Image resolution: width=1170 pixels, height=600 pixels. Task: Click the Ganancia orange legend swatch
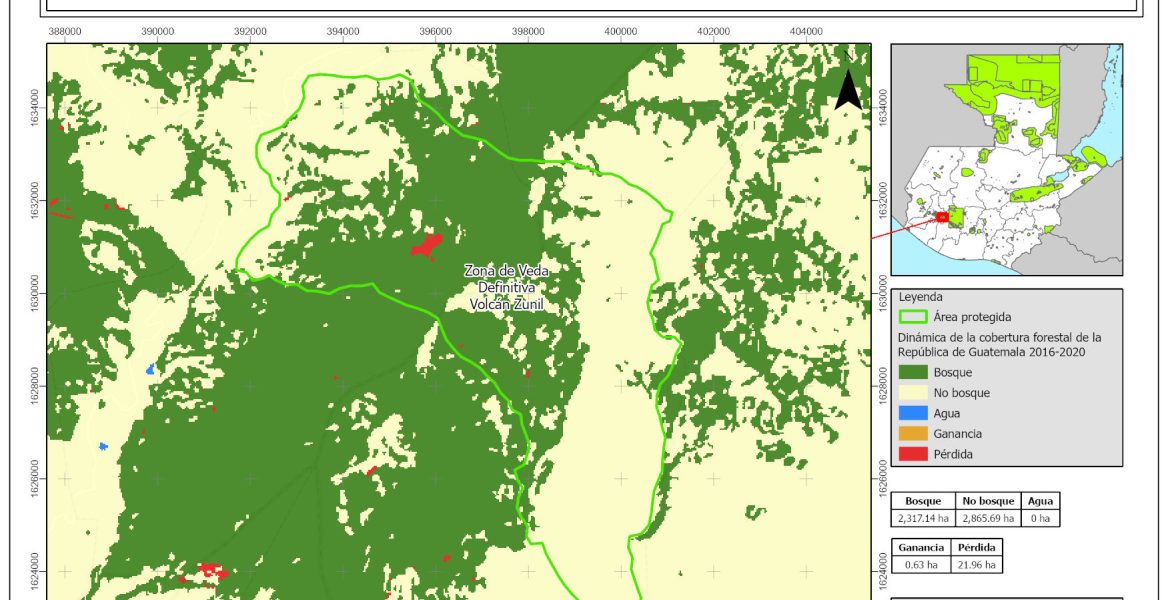click(x=913, y=433)
